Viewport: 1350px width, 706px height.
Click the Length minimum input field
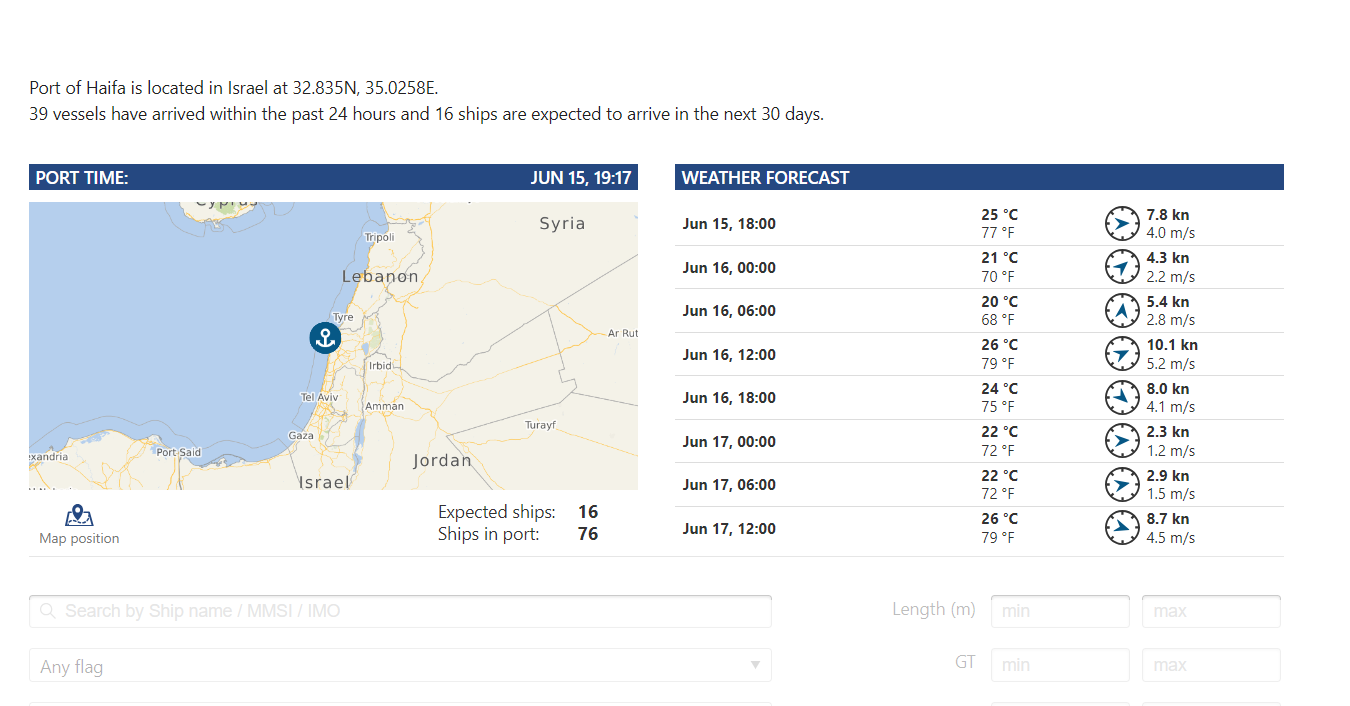[x=1059, y=611]
